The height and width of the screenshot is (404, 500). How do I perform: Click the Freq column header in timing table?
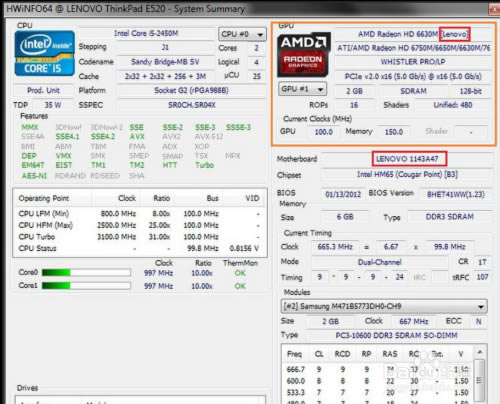click(x=294, y=354)
